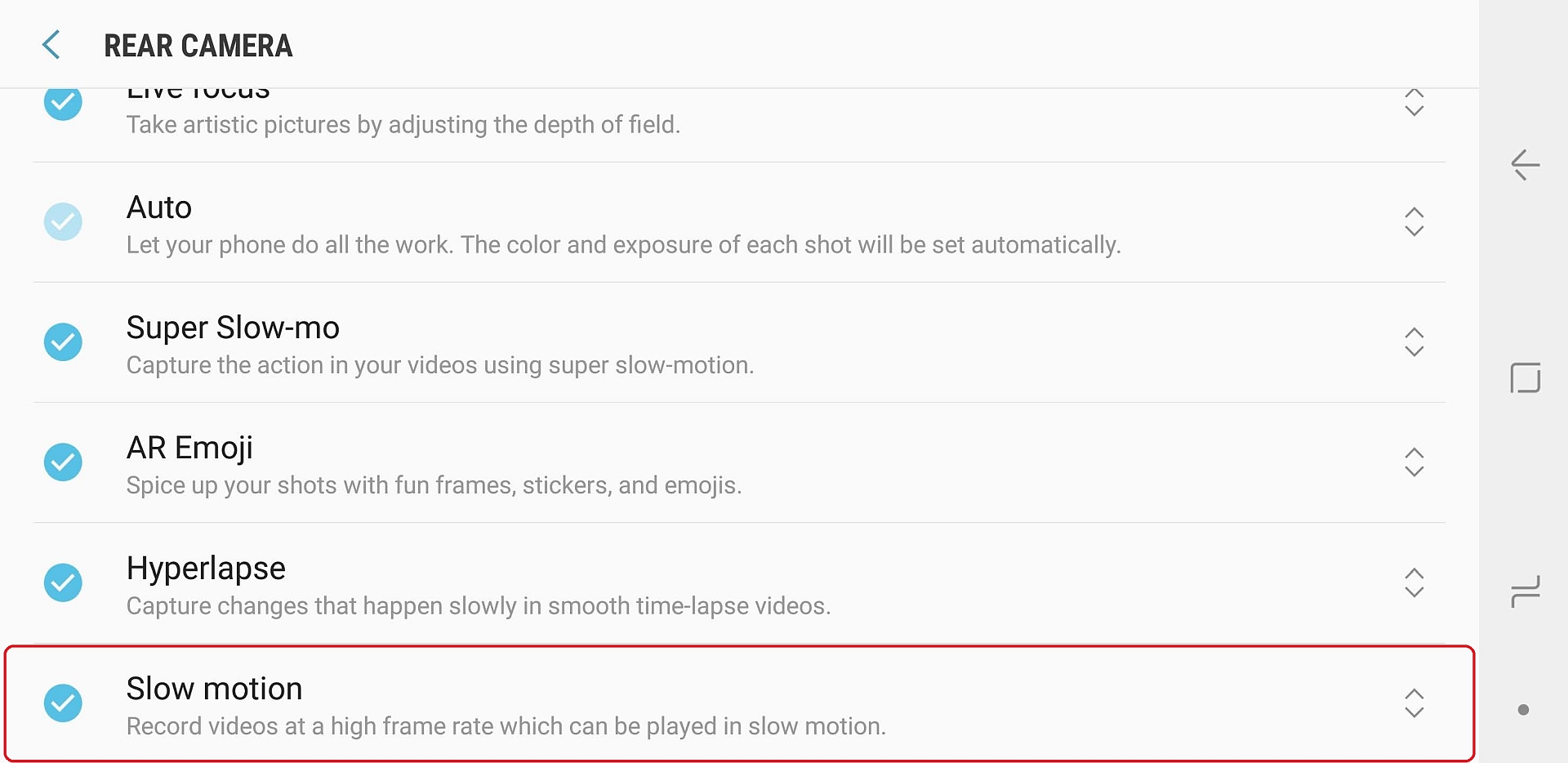Open recent apps with the square button
Viewport: 1568px width, 763px height.
pyautogui.click(x=1525, y=378)
